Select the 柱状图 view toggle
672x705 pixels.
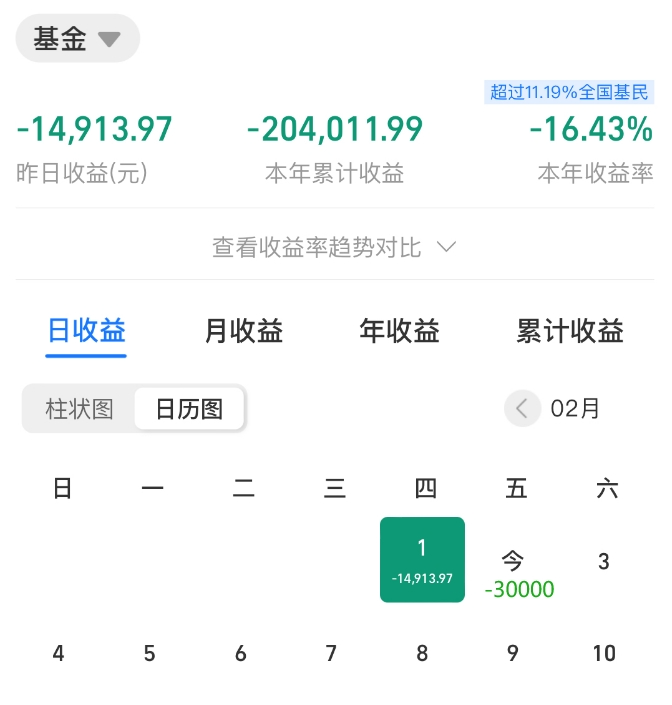[x=79, y=409]
